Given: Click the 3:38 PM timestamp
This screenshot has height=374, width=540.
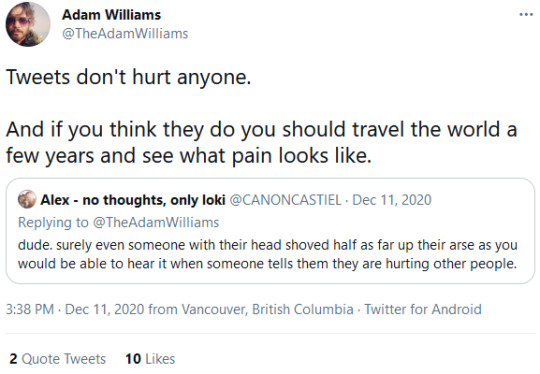Looking at the screenshot, I should click(30, 309).
